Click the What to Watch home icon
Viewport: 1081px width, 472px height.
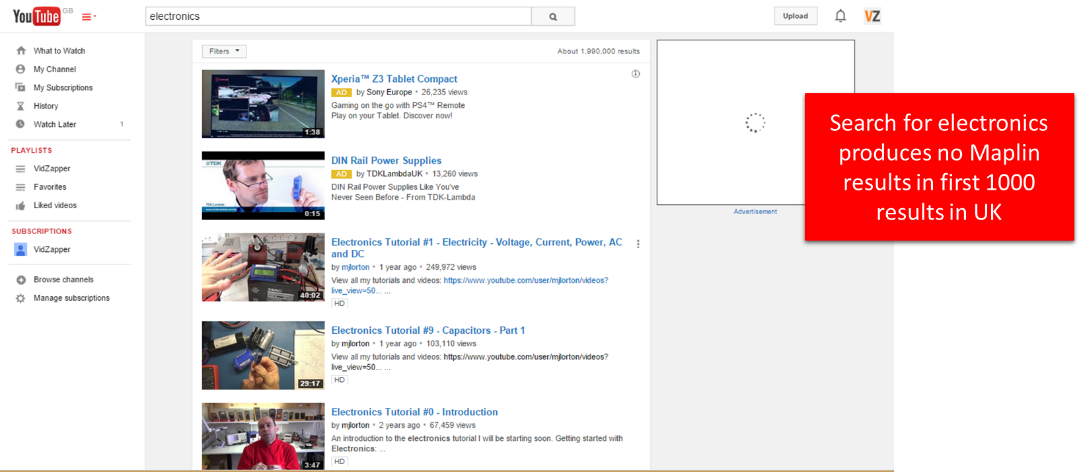(21, 51)
